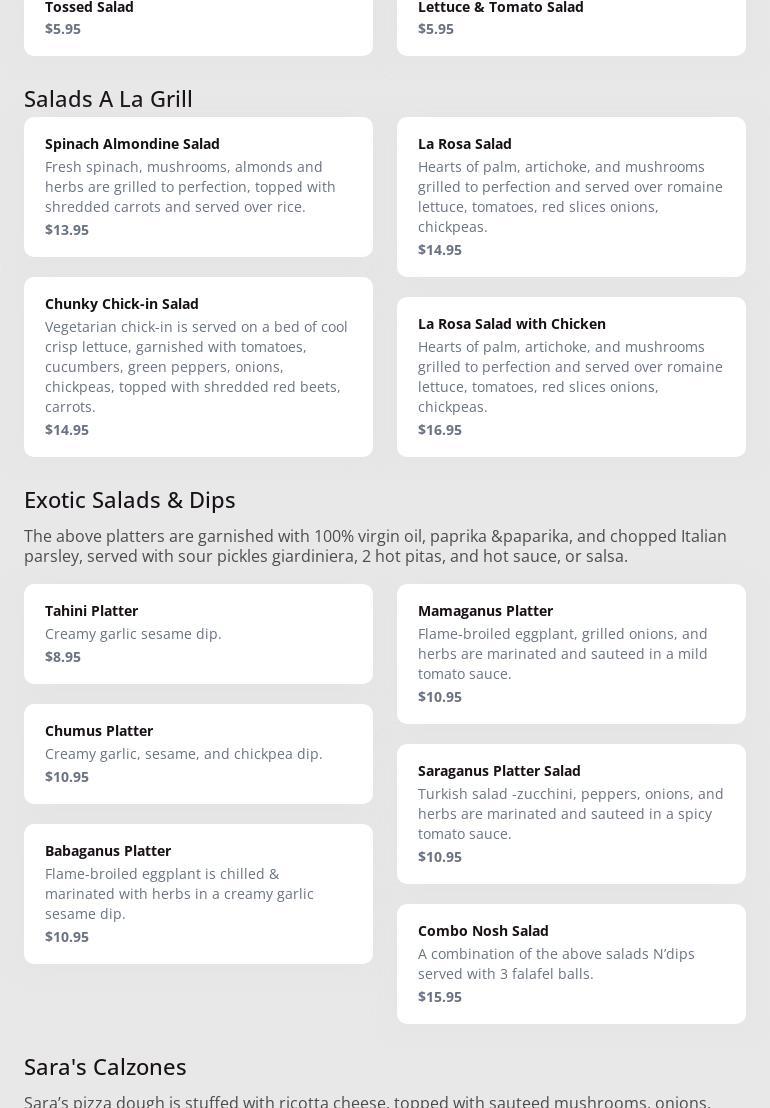Click the $16.95 price label

tap(440, 430)
